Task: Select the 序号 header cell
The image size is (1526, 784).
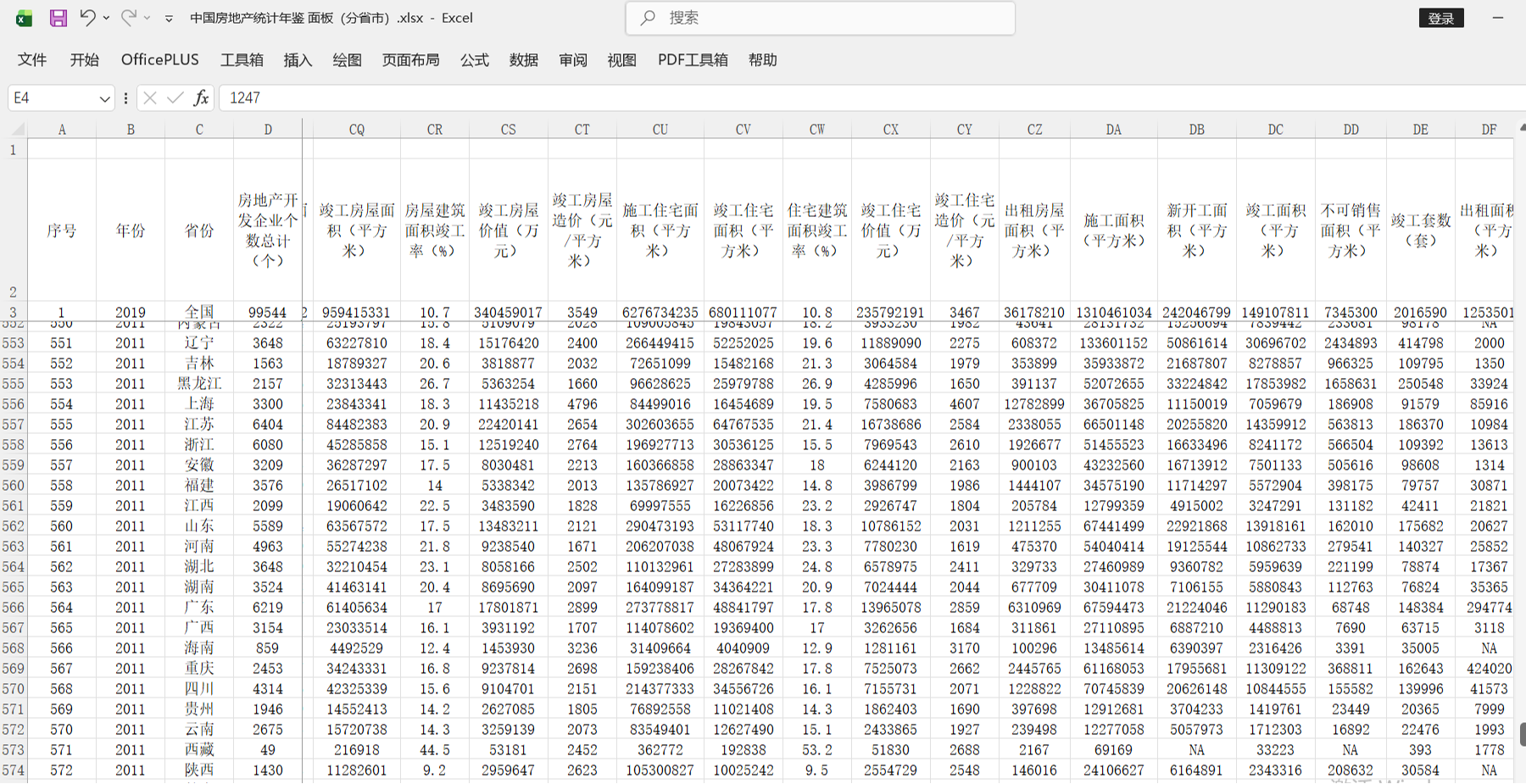Action: (x=61, y=231)
